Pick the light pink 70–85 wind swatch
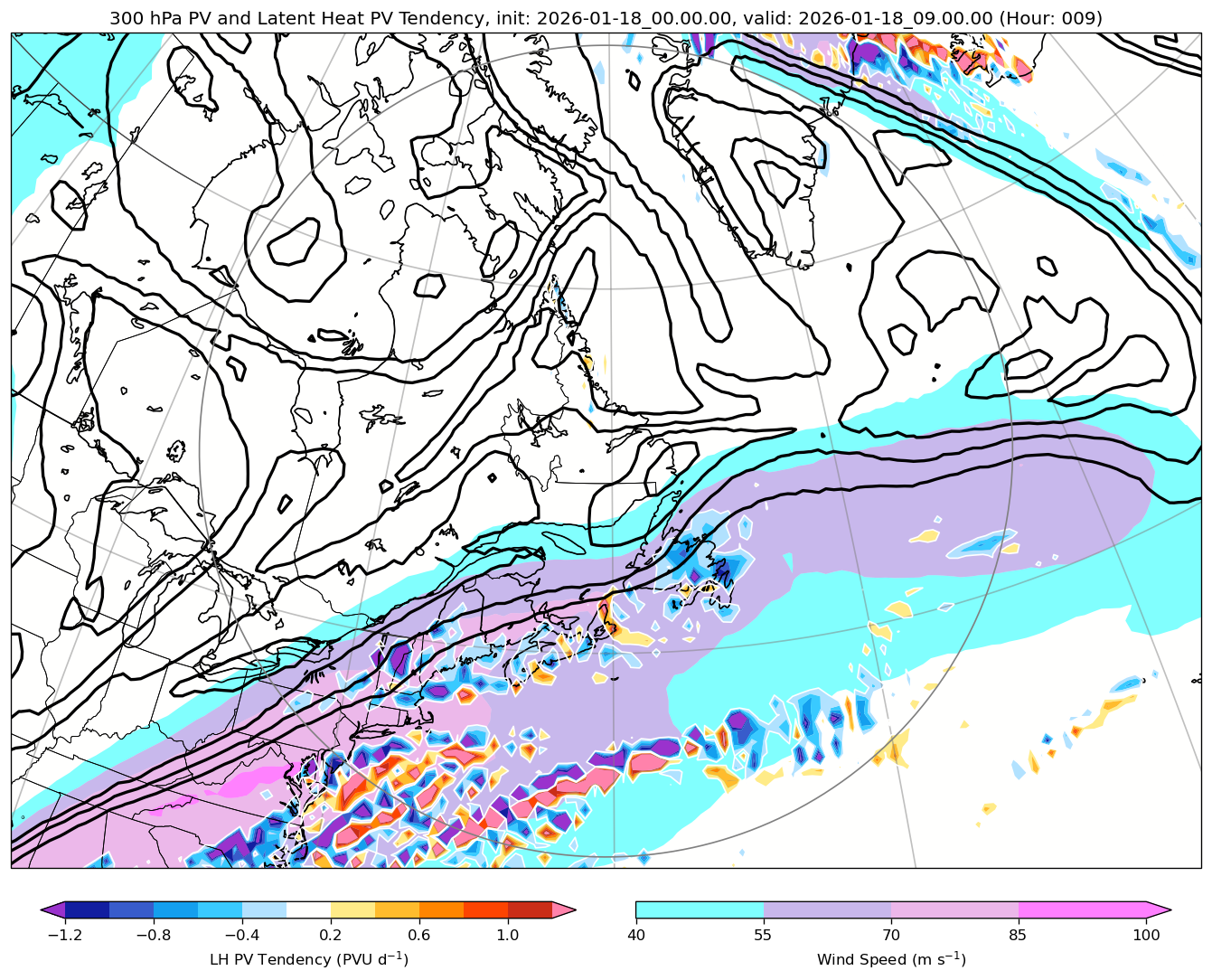The width and height of the screenshot is (1212, 980). (954, 909)
